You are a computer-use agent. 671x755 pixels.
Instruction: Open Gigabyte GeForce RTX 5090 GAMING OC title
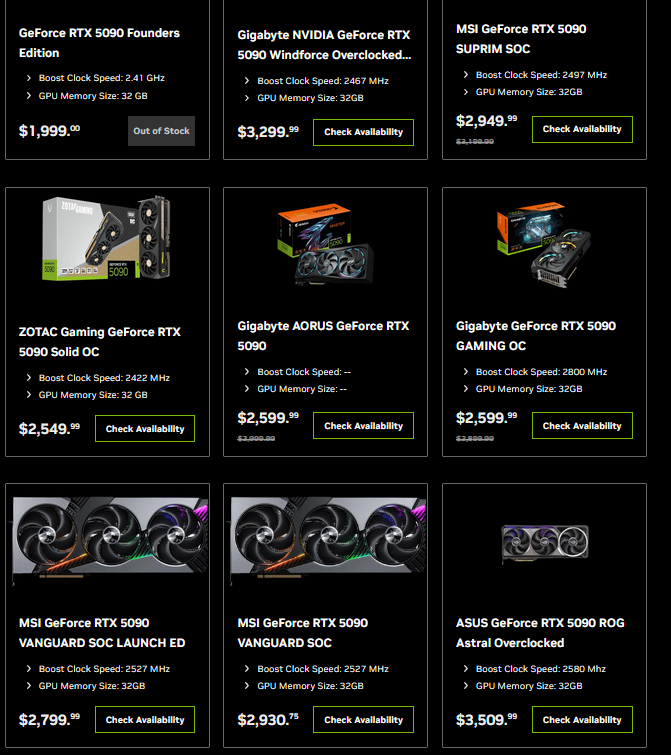click(536, 336)
